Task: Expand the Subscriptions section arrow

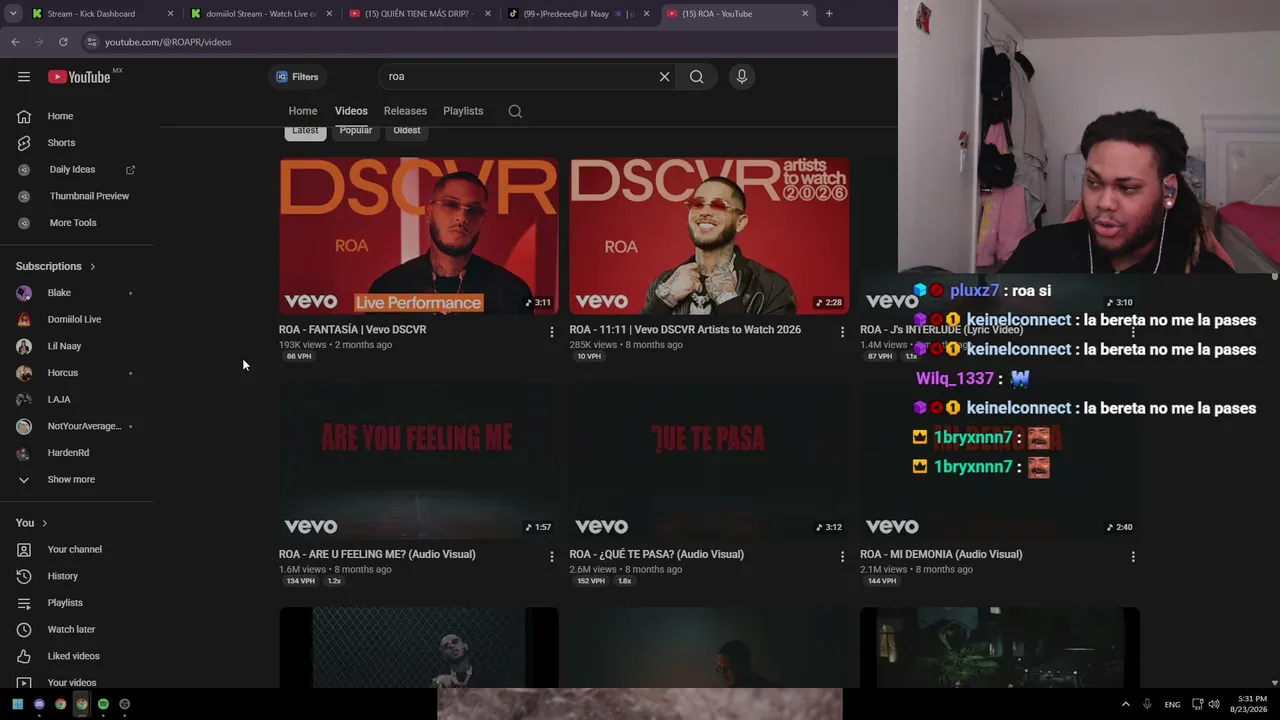Action: 93,267
